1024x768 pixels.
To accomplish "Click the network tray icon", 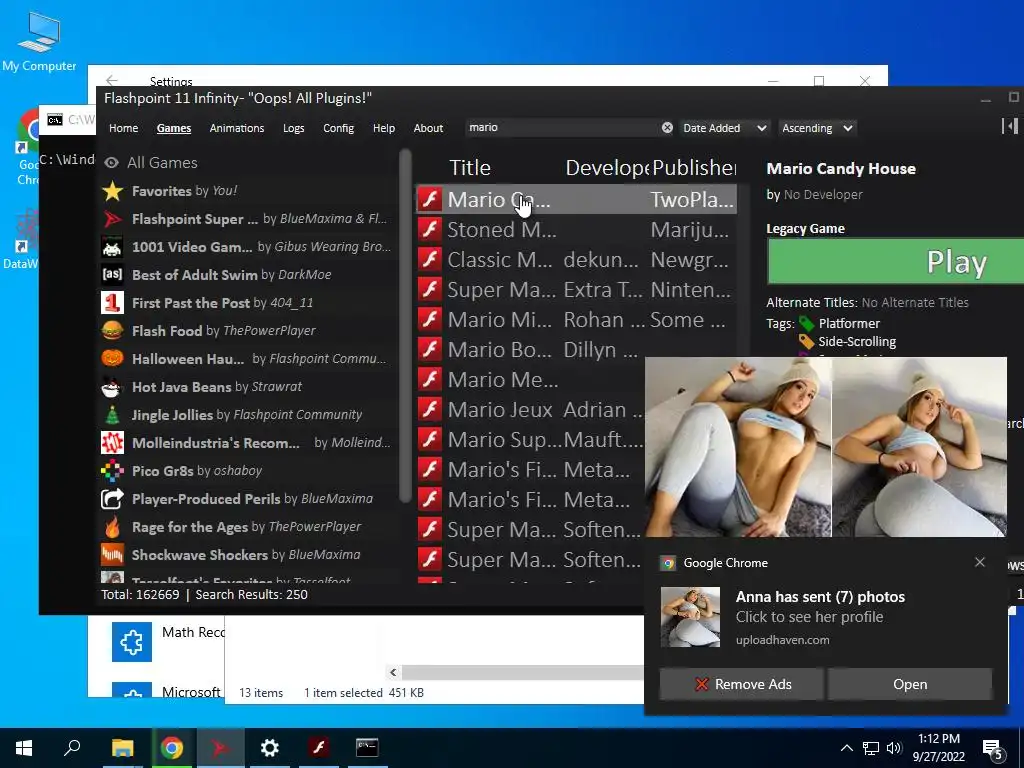I will [x=871, y=748].
